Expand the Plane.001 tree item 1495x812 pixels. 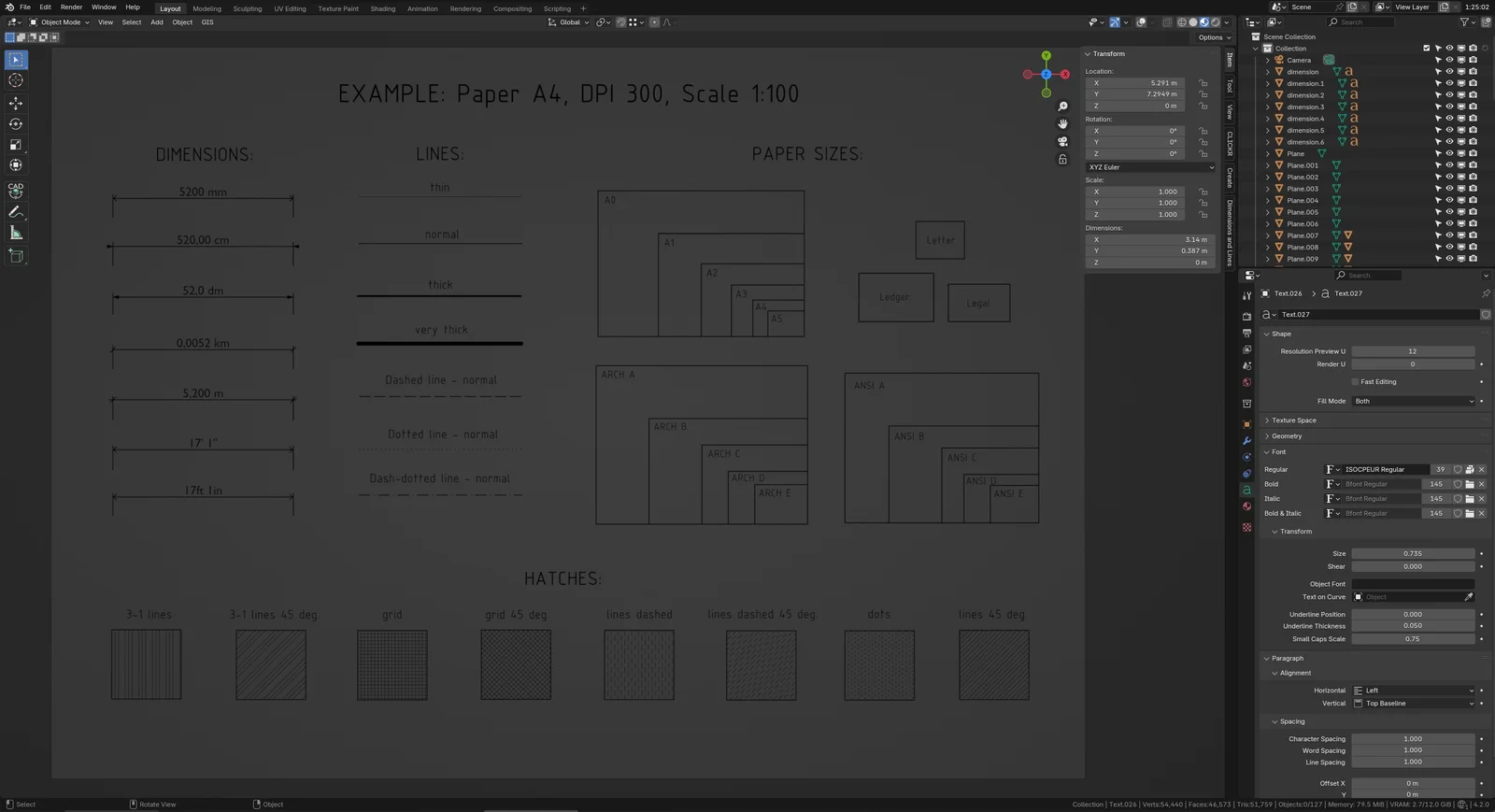(1268, 165)
